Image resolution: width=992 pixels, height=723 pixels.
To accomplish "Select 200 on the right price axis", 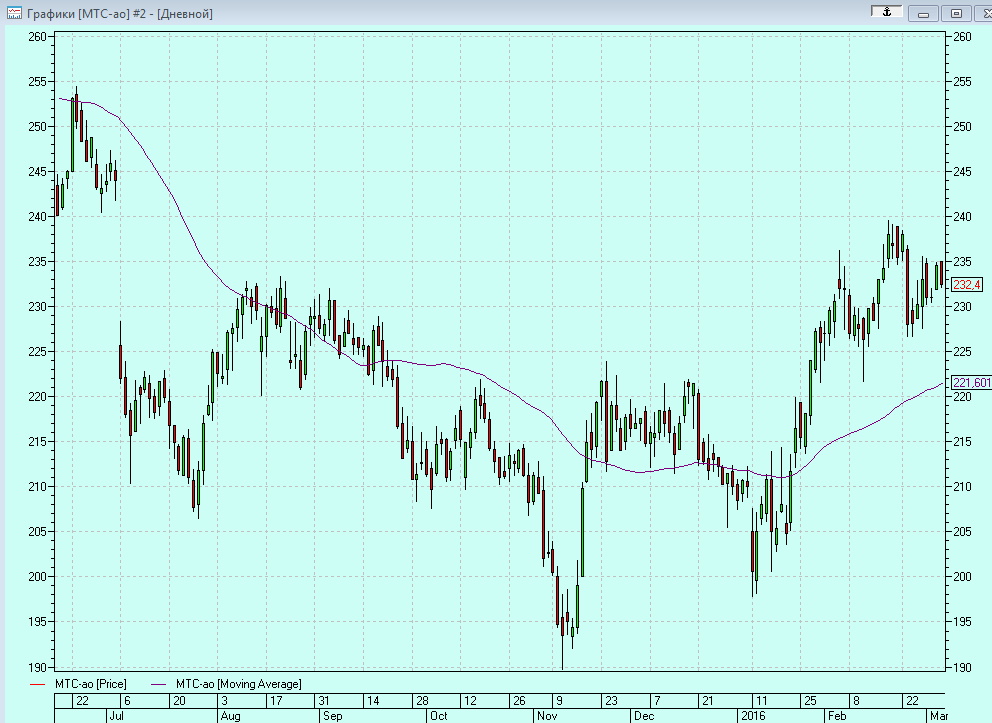I will (x=962, y=576).
